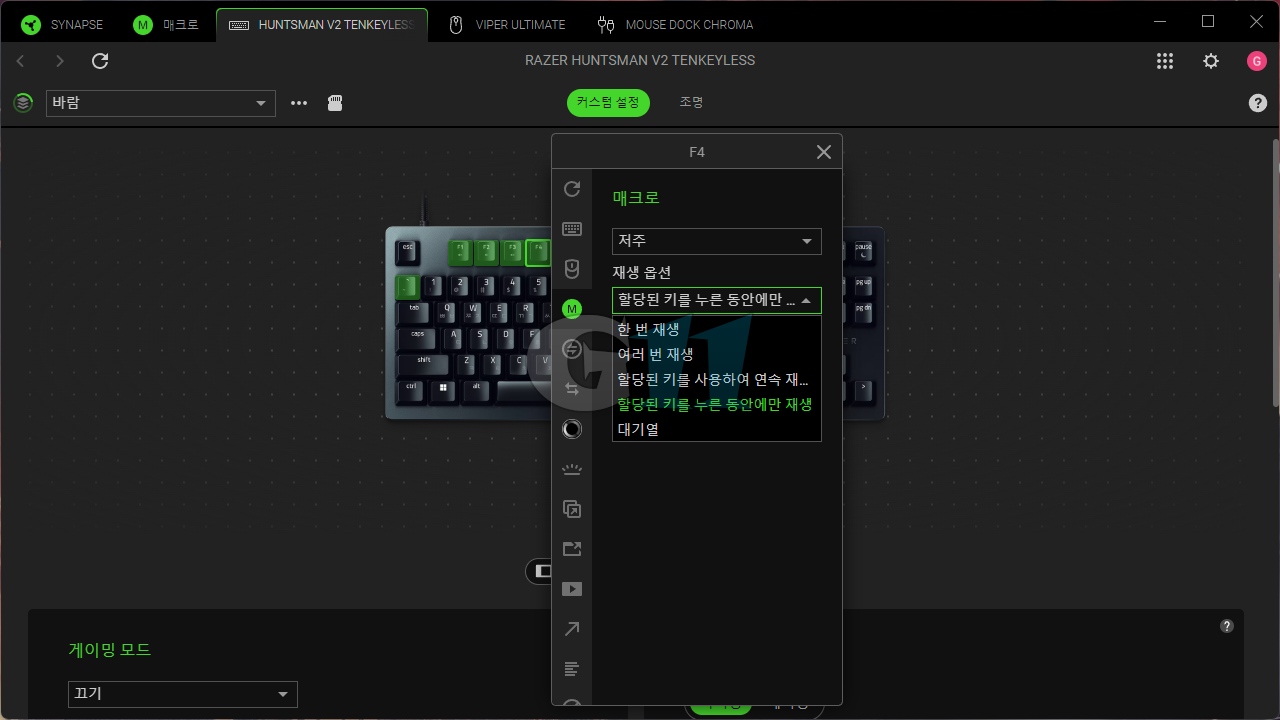Click the on-board memory profile icon
The image size is (1280, 720).
(336, 103)
